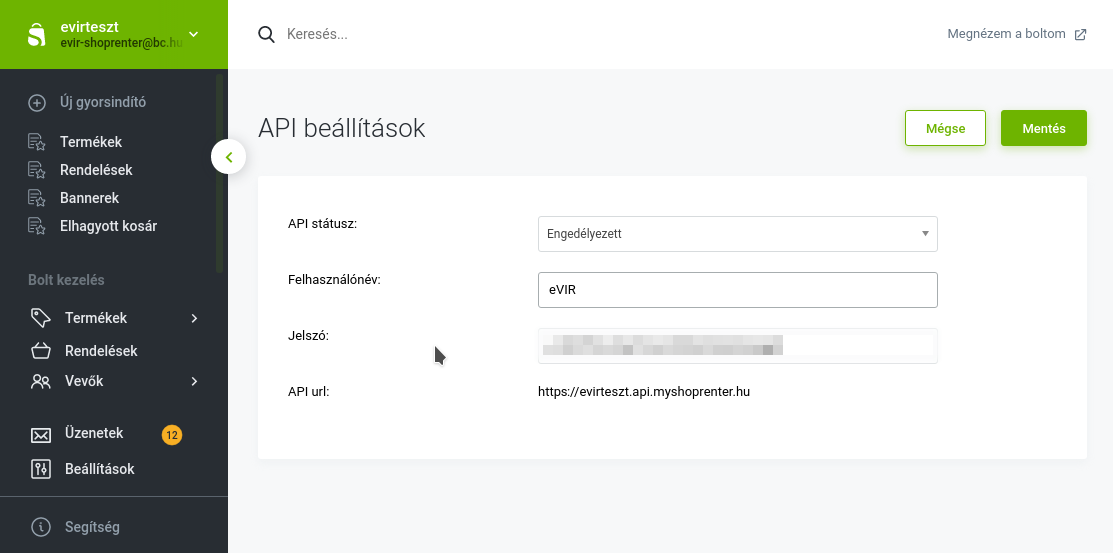
Task: Focus the Felhasználónév input field
Action: (738, 290)
